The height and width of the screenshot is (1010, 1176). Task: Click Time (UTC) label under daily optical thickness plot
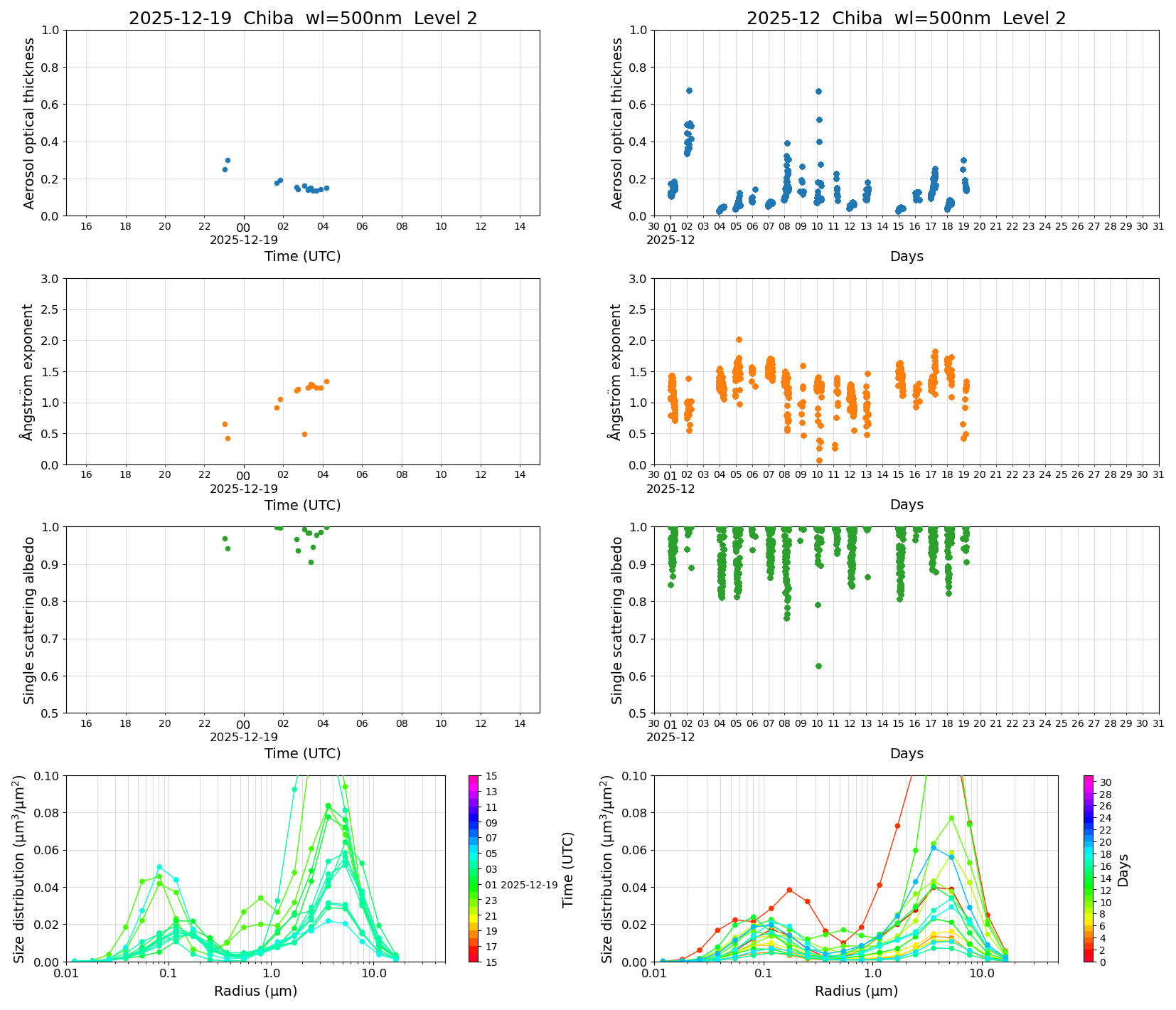coord(303,256)
